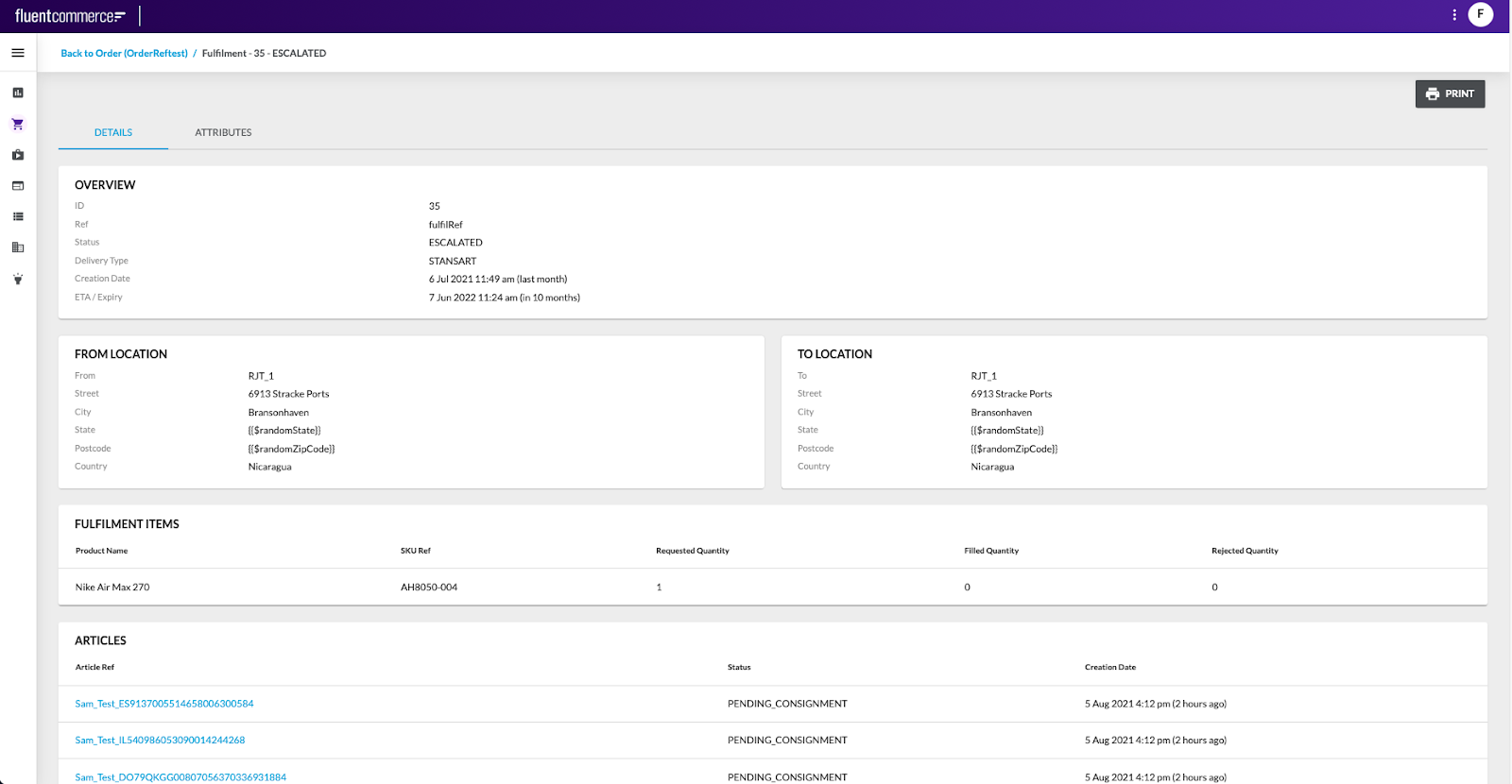
Task: Click the building locations icon
Action: click(18, 247)
